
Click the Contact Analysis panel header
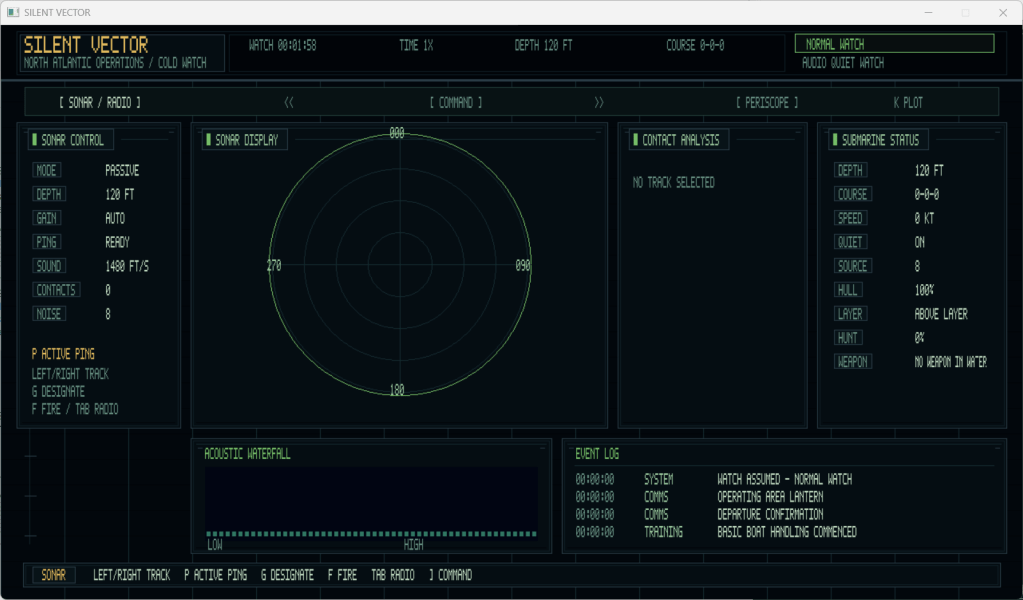click(x=679, y=140)
